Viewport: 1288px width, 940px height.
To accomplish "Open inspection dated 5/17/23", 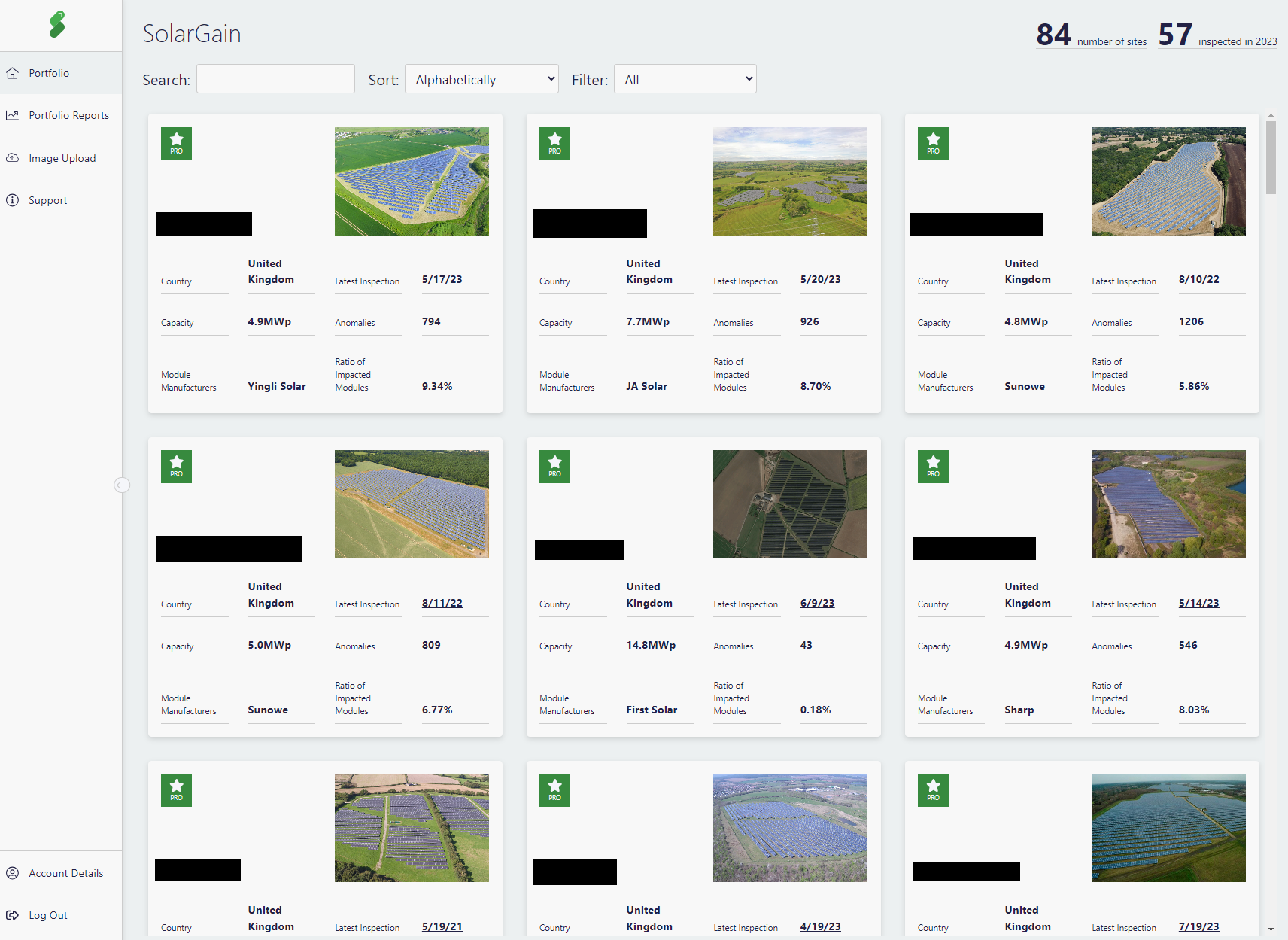I will [x=442, y=279].
